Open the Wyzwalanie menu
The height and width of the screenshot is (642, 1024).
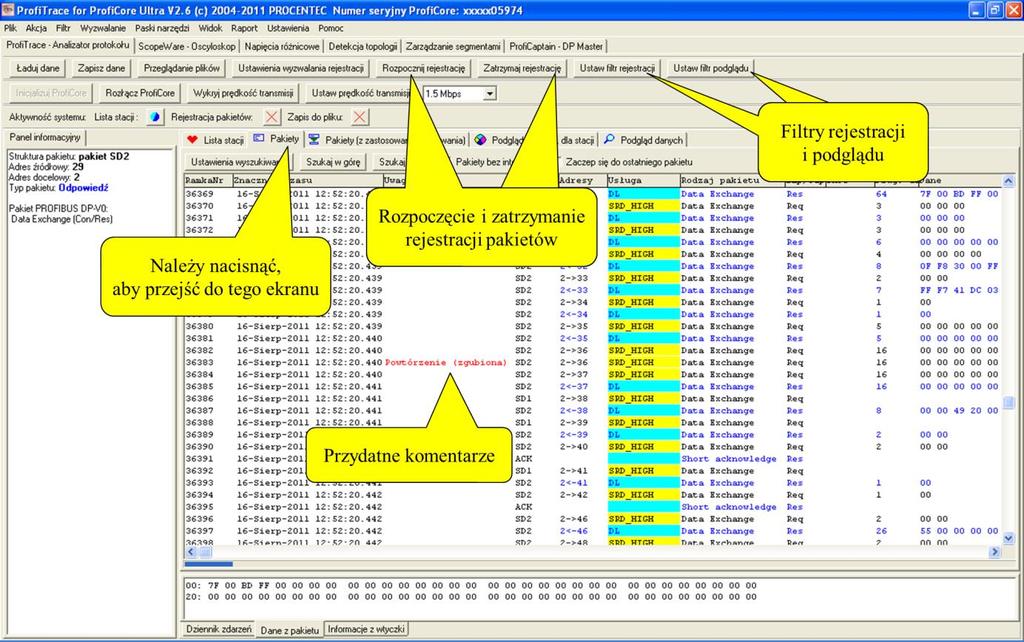pos(103,28)
